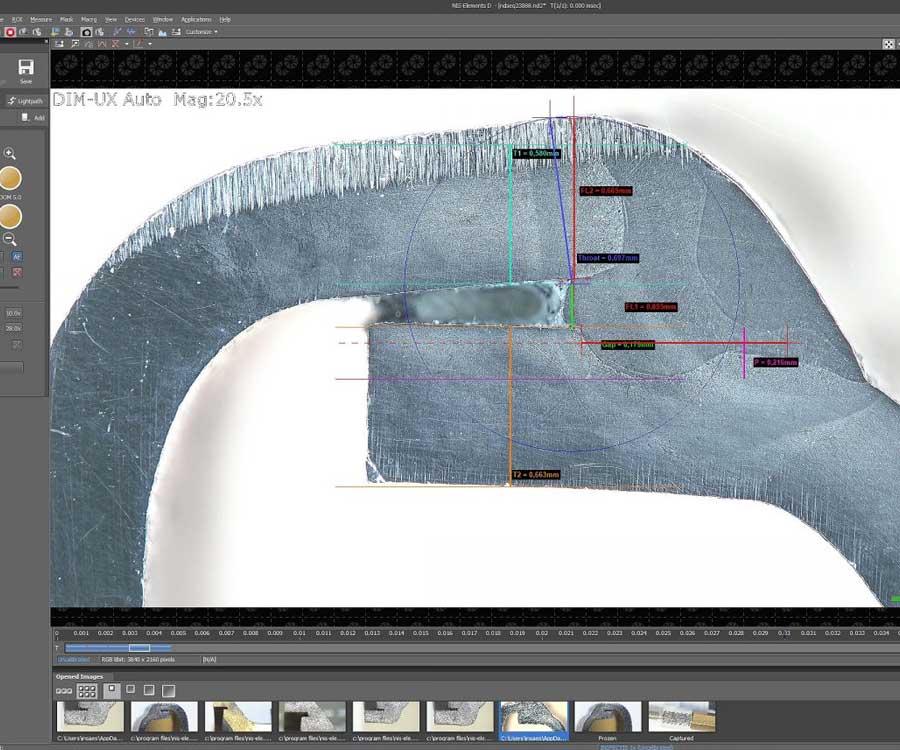Select the grid thumbnails view icon
Image resolution: width=900 pixels, height=750 pixels.
[87, 691]
